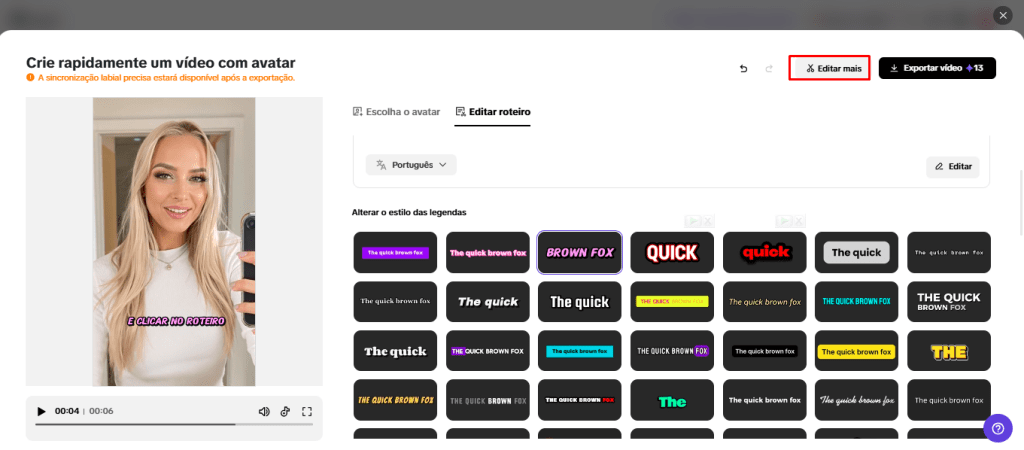
Task: Pick the green 'The' caption style
Action: [x=672, y=401]
